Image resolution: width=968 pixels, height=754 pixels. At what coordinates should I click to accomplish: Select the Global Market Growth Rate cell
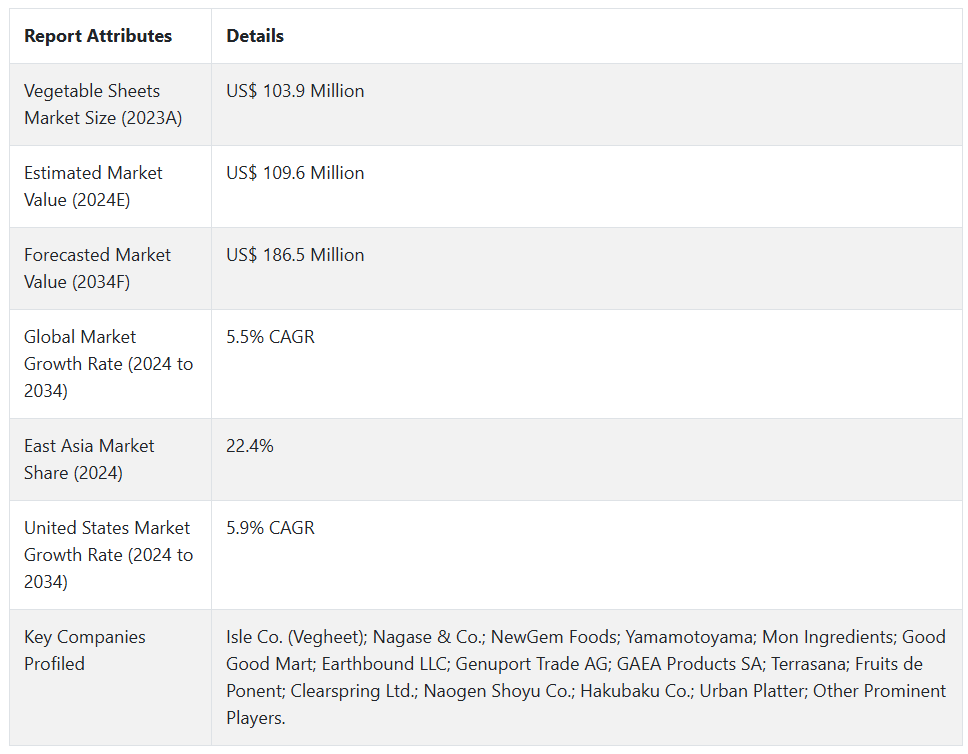click(x=108, y=363)
